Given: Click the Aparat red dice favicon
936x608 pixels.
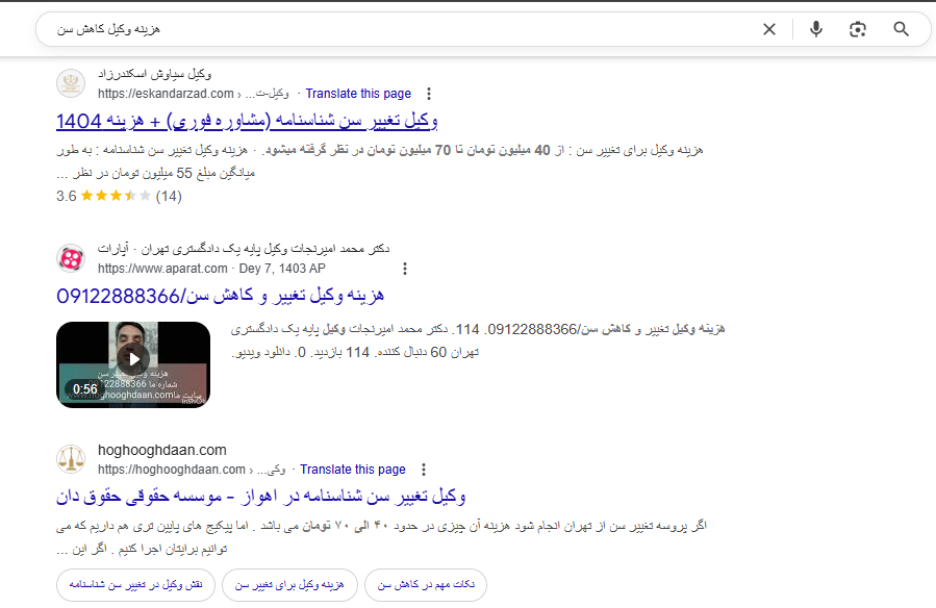Looking at the screenshot, I should coord(71,259).
